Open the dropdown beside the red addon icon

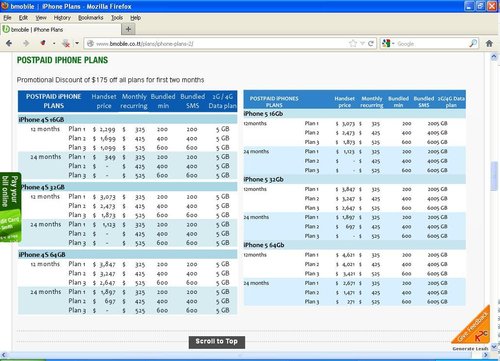(x=54, y=43)
